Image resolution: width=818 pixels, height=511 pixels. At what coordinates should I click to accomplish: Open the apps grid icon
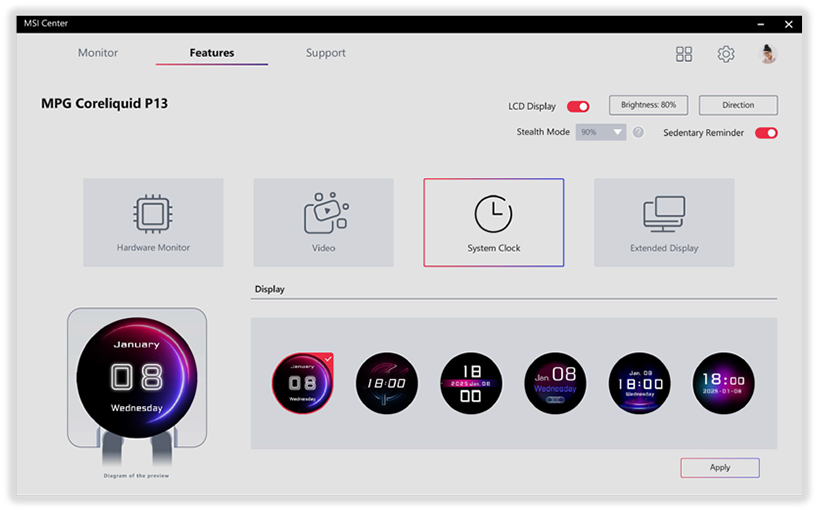point(684,54)
